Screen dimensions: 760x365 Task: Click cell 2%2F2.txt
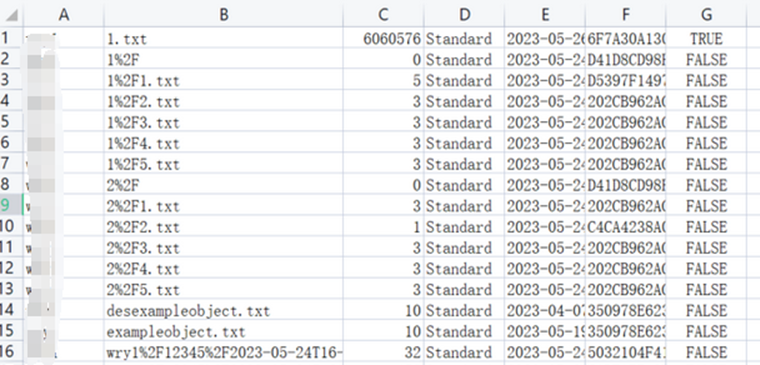click(223, 227)
